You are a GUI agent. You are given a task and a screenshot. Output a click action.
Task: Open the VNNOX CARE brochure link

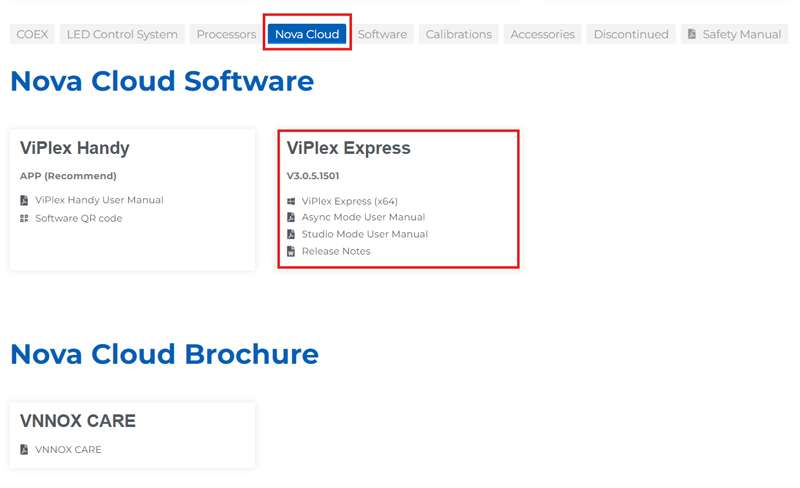point(68,450)
